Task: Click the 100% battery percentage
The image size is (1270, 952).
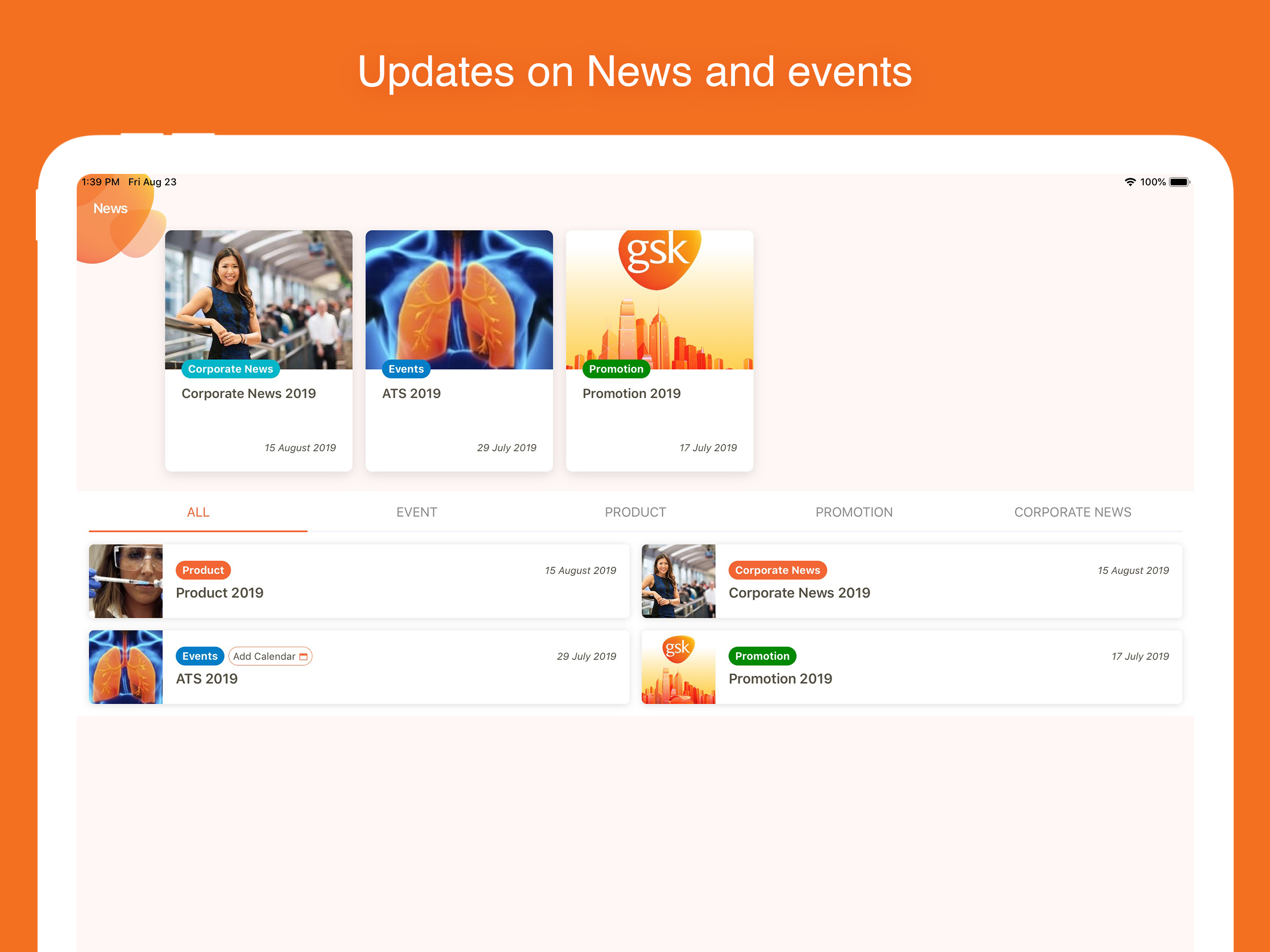Action: pos(1153,182)
